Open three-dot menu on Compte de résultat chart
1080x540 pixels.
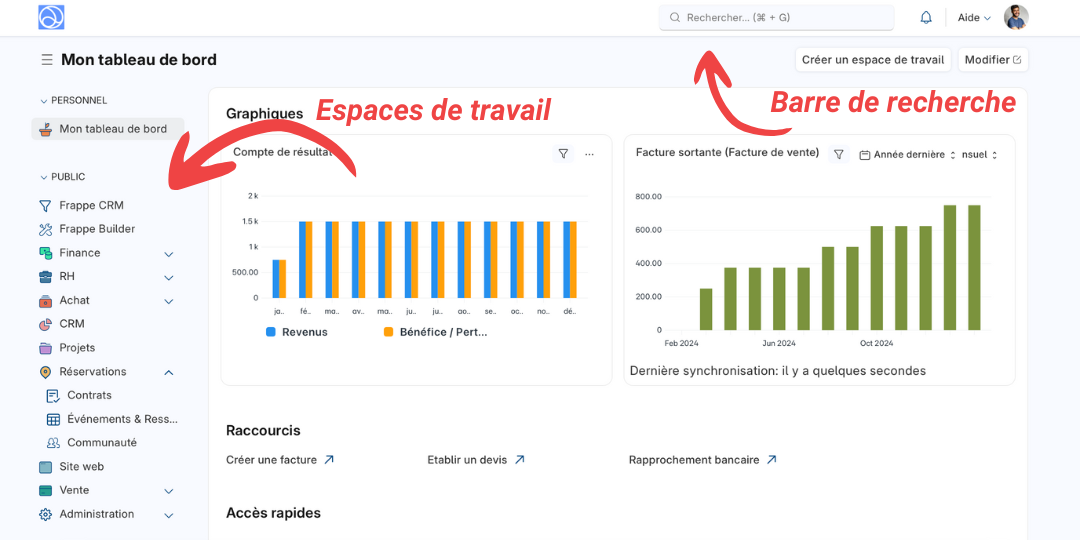click(589, 154)
